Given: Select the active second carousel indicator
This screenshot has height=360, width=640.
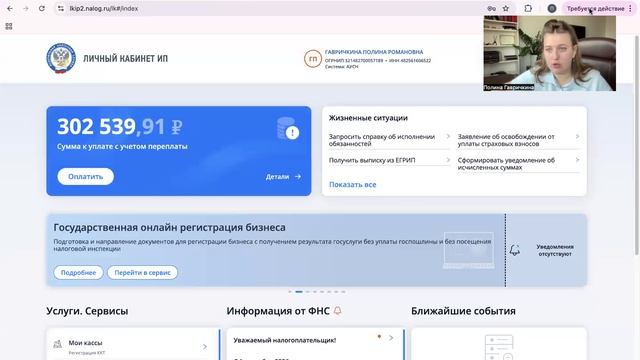Looking at the screenshot, I should coord(299,292).
